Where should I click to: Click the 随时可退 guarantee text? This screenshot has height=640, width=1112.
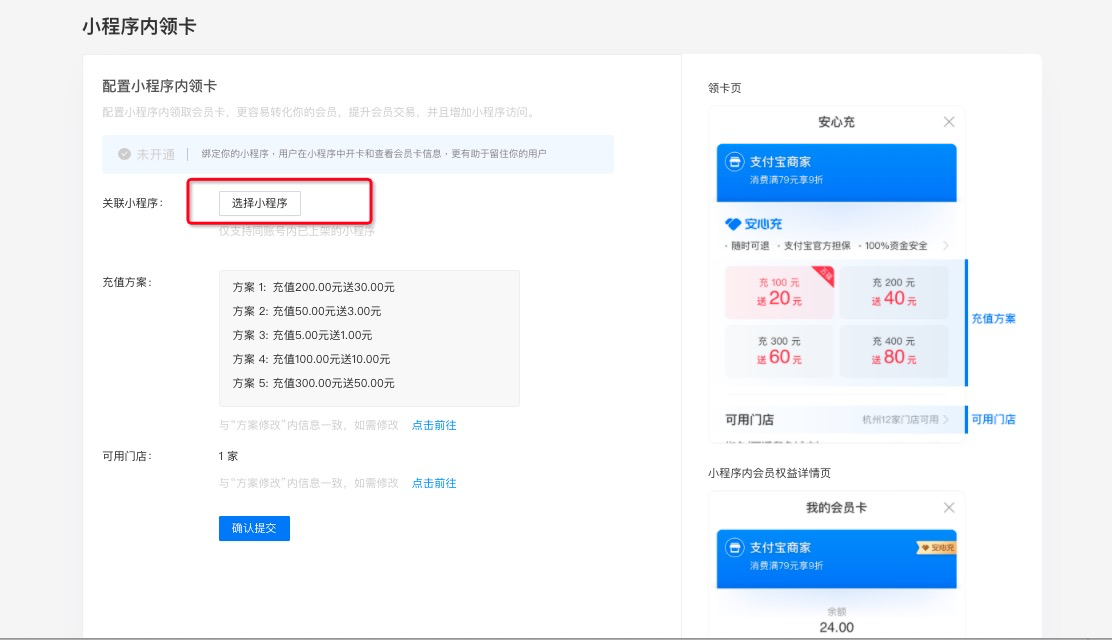pyautogui.click(x=750, y=245)
